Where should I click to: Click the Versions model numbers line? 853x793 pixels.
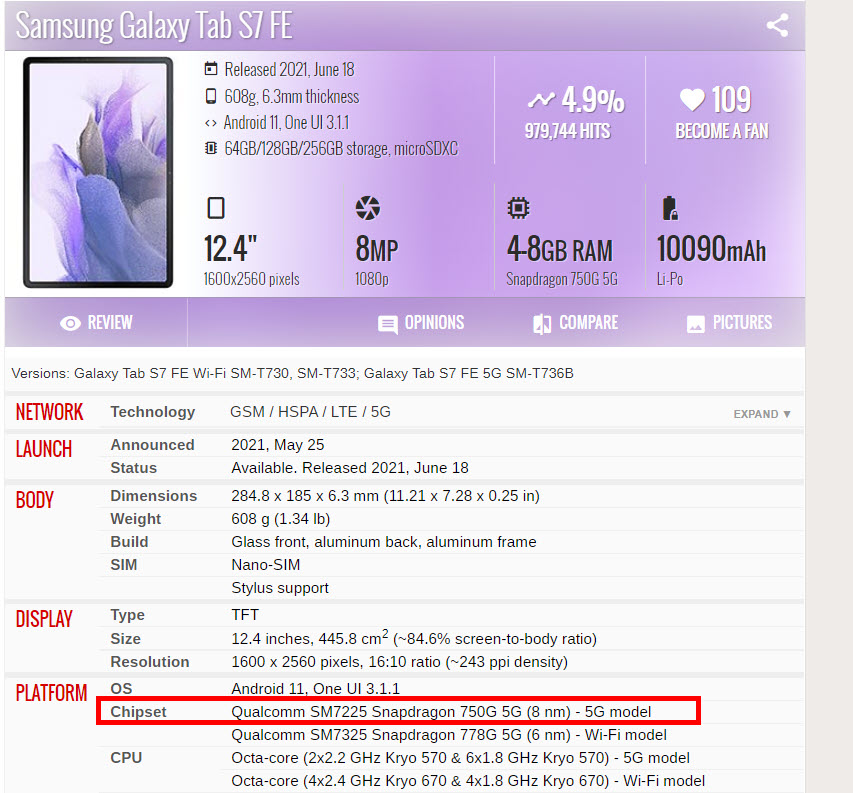293,374
